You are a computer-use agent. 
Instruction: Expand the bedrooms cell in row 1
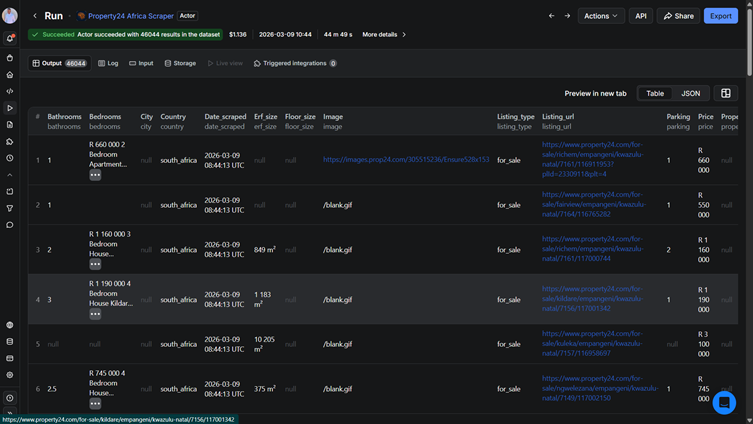click(95, 175)
